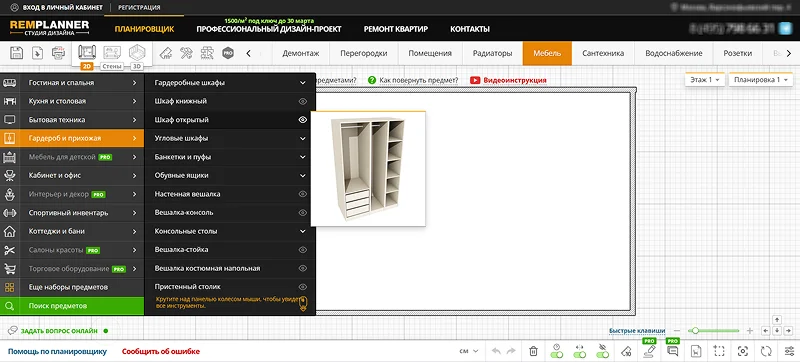
Task: Click the PRO pencil drawing icon
Action: pyautogui.click(x=649, y=351)
